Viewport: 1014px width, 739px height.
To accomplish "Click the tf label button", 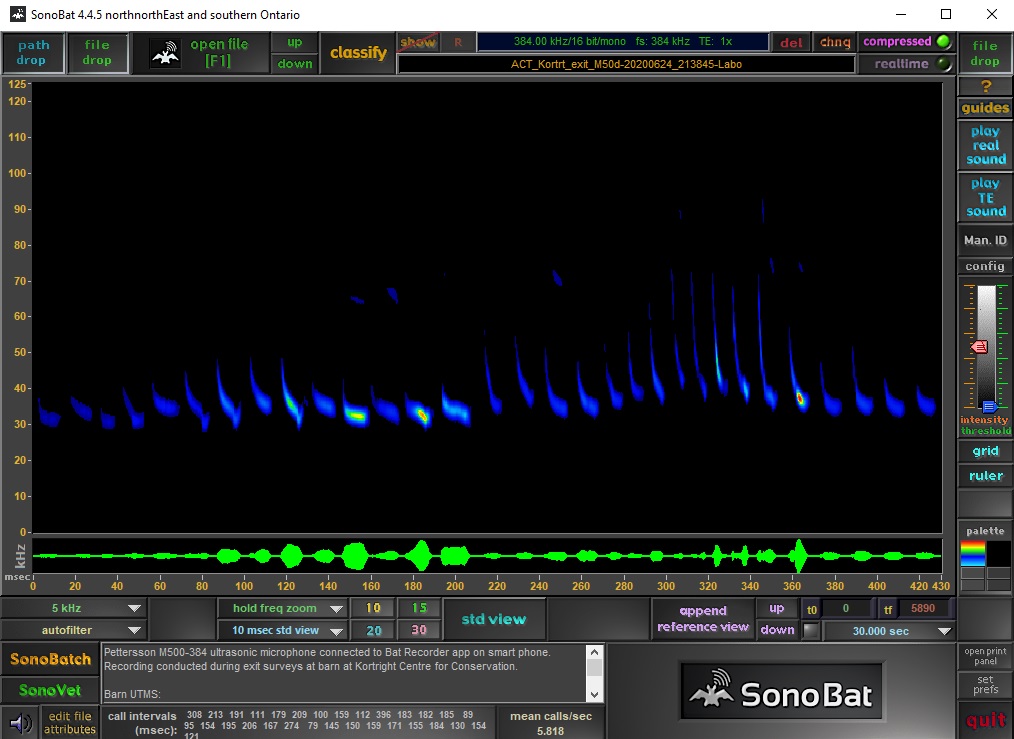I will (x=887, y=609).
